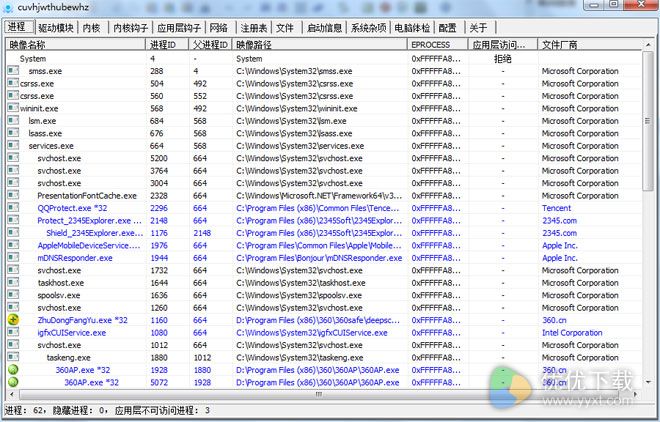Image resolution: width=660 pixels, height=422 pixels.
Task: Open the 内核 tab
Action: 91,28
